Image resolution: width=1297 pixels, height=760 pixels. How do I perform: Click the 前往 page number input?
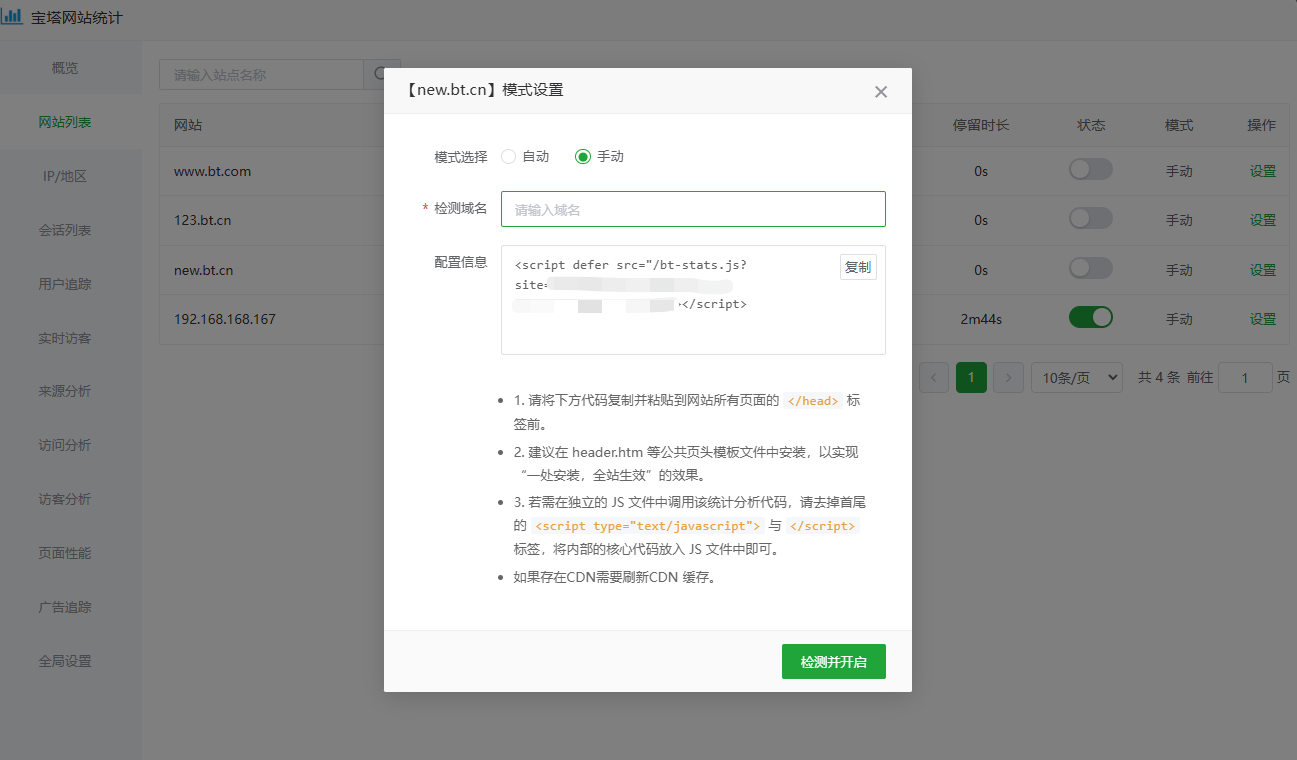tap(1245, 377)
